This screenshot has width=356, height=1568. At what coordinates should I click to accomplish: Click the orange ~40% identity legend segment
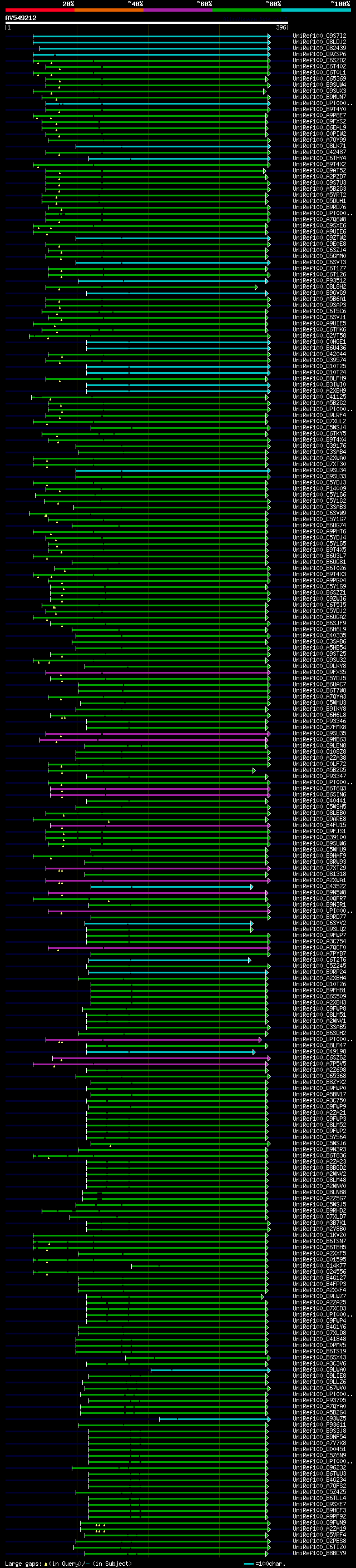(x=109, y=10)
